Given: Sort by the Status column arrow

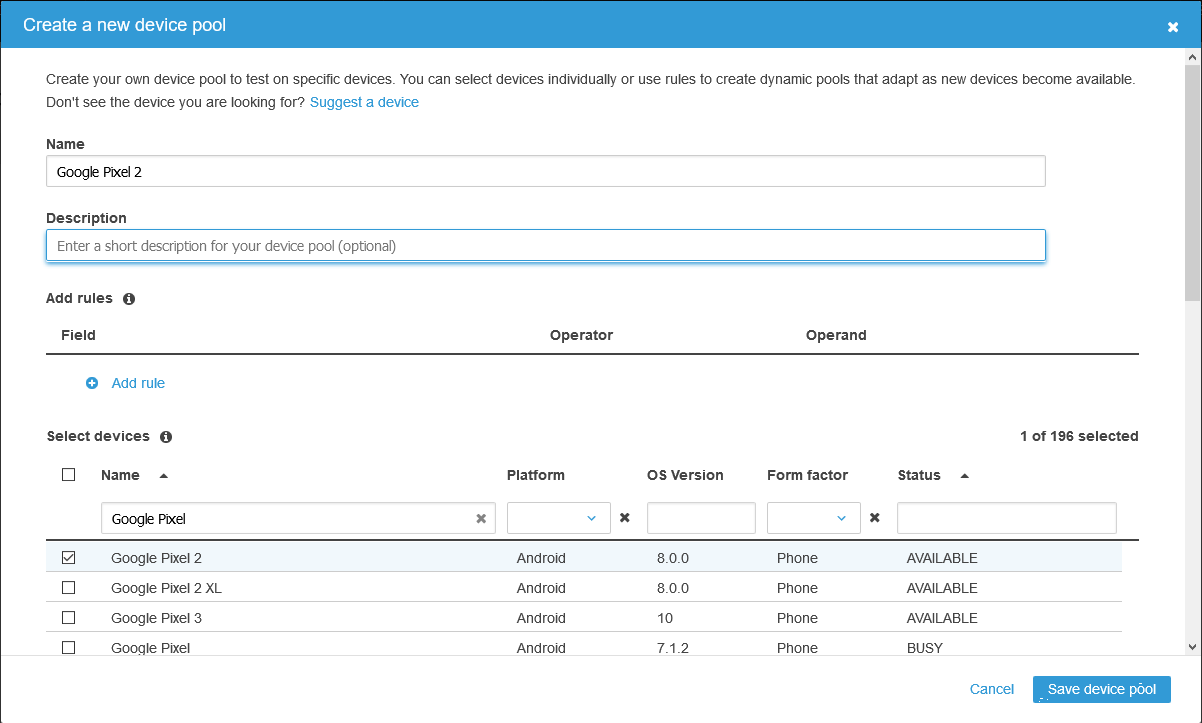Looking at the screenshot, I should click(965, 476).
